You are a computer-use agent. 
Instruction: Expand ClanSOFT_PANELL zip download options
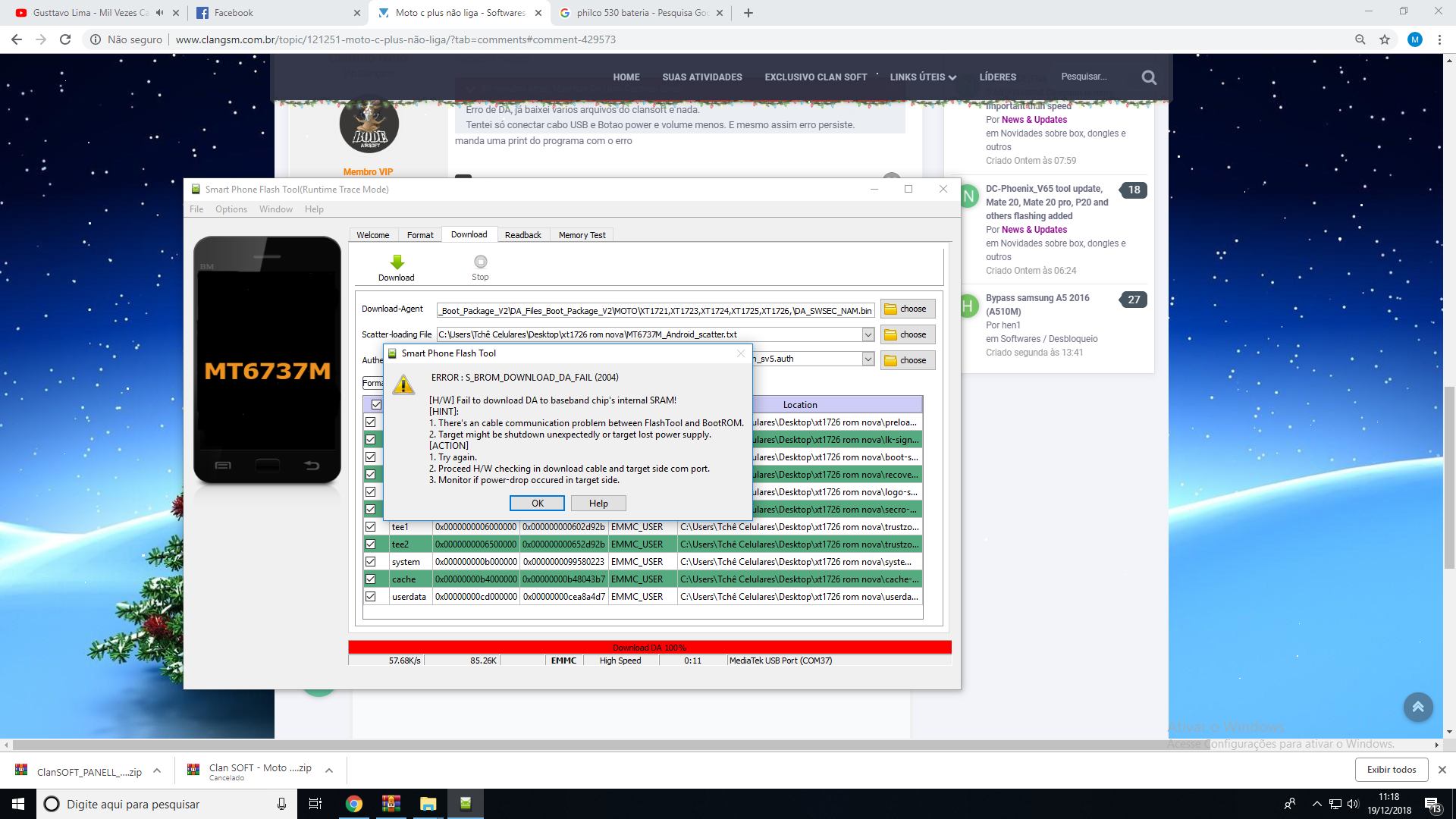coord(157,770)
